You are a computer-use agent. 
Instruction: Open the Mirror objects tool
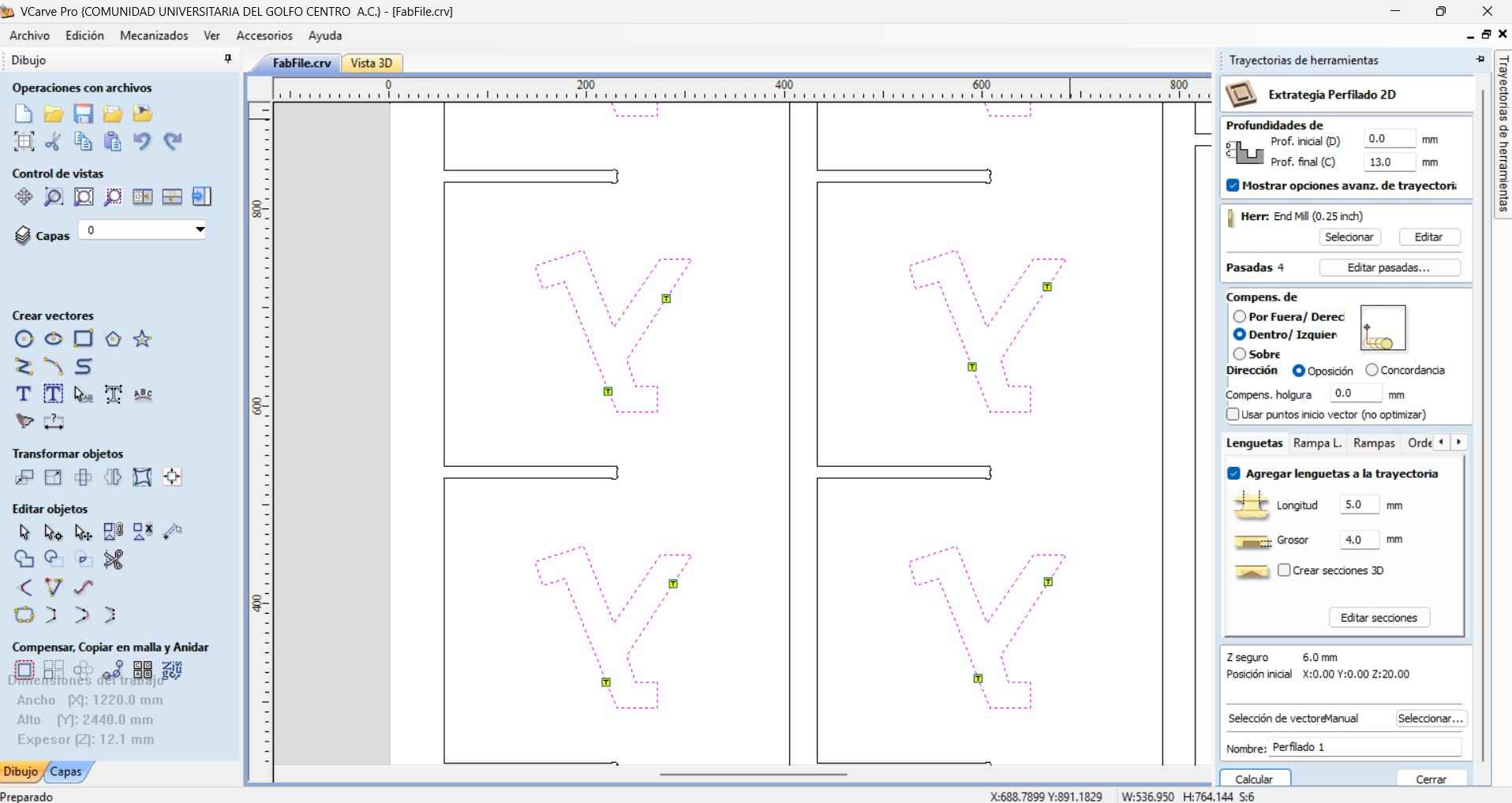(113, 477)
